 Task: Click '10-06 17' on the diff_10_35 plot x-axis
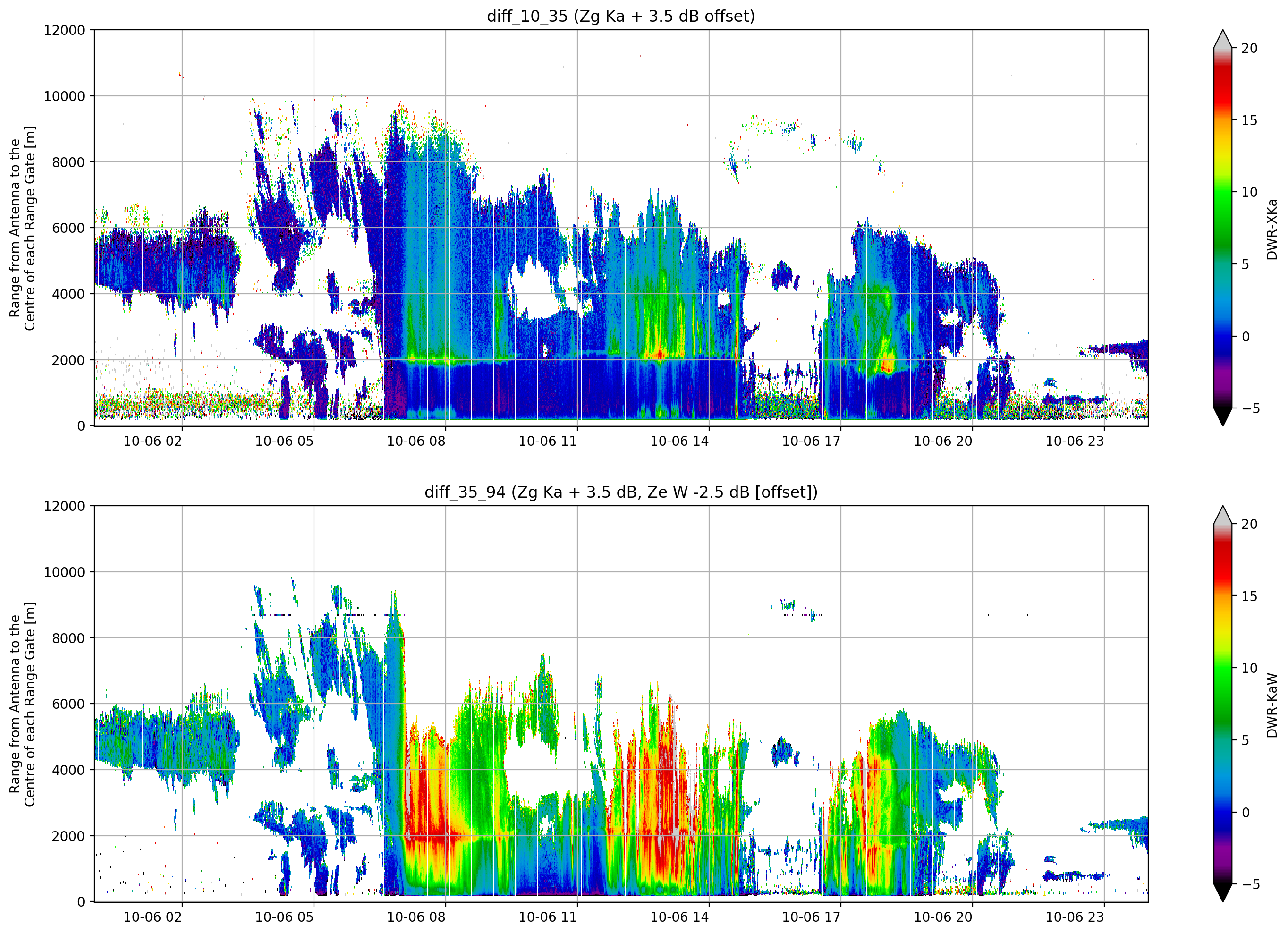click(x=812, y=441)
